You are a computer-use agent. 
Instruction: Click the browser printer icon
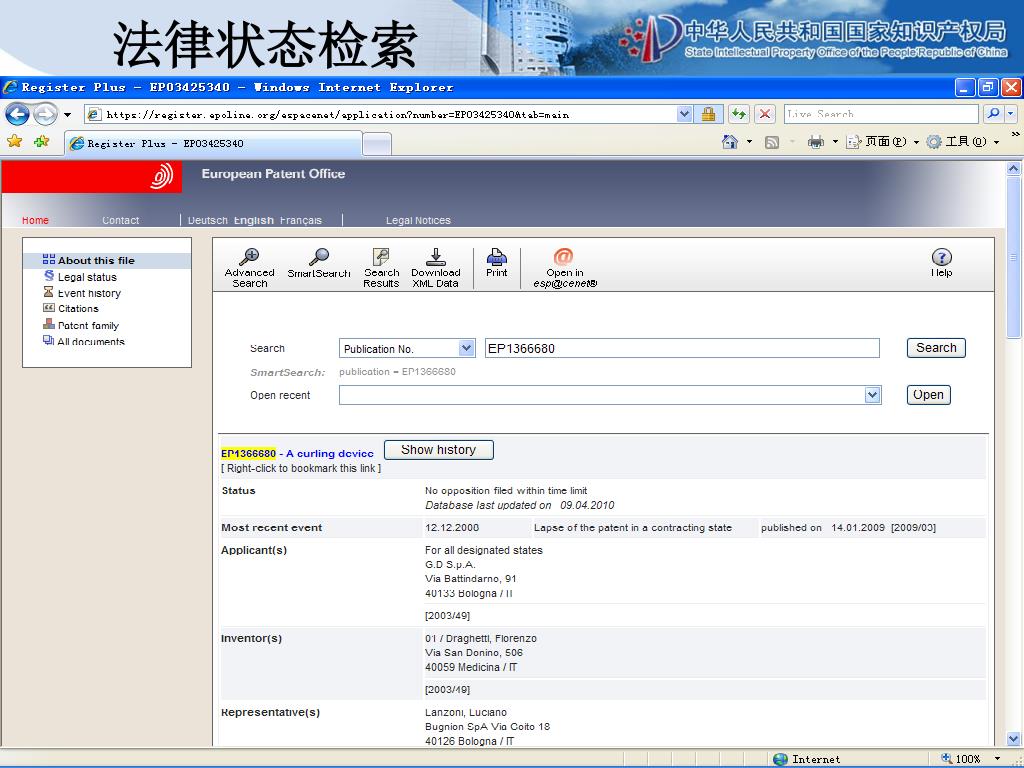click(x=816, y=142)
